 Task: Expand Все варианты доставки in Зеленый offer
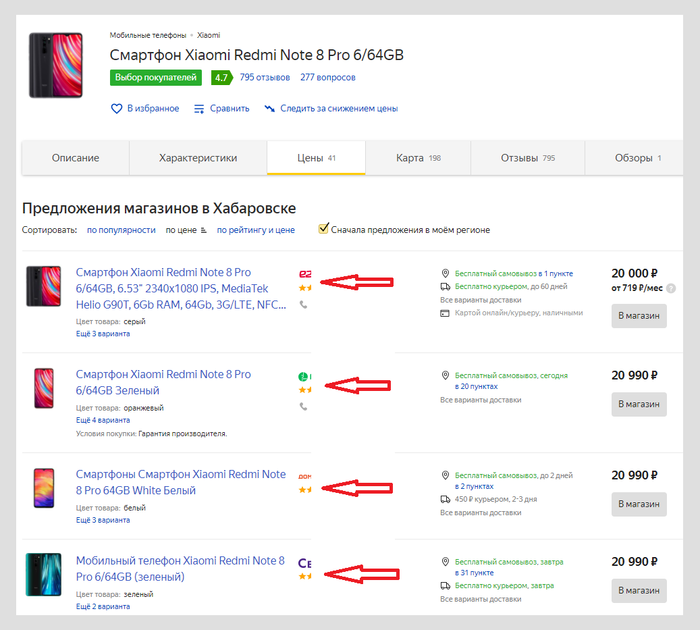click(x=481, y=400)
